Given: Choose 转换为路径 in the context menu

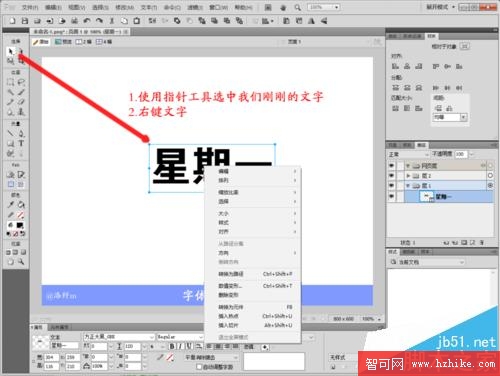Looking at the screenshot, I should [231, 274].
